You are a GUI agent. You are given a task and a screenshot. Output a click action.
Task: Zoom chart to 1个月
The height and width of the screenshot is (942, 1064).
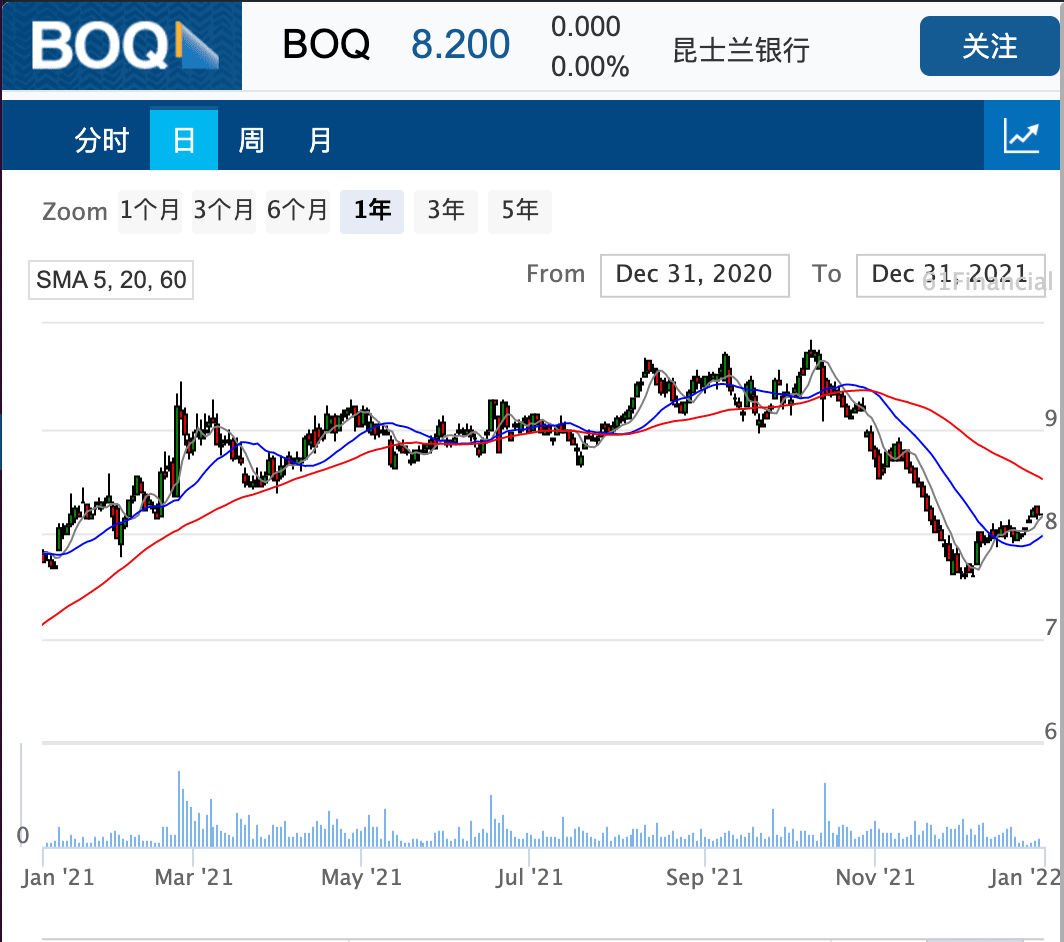149,210
